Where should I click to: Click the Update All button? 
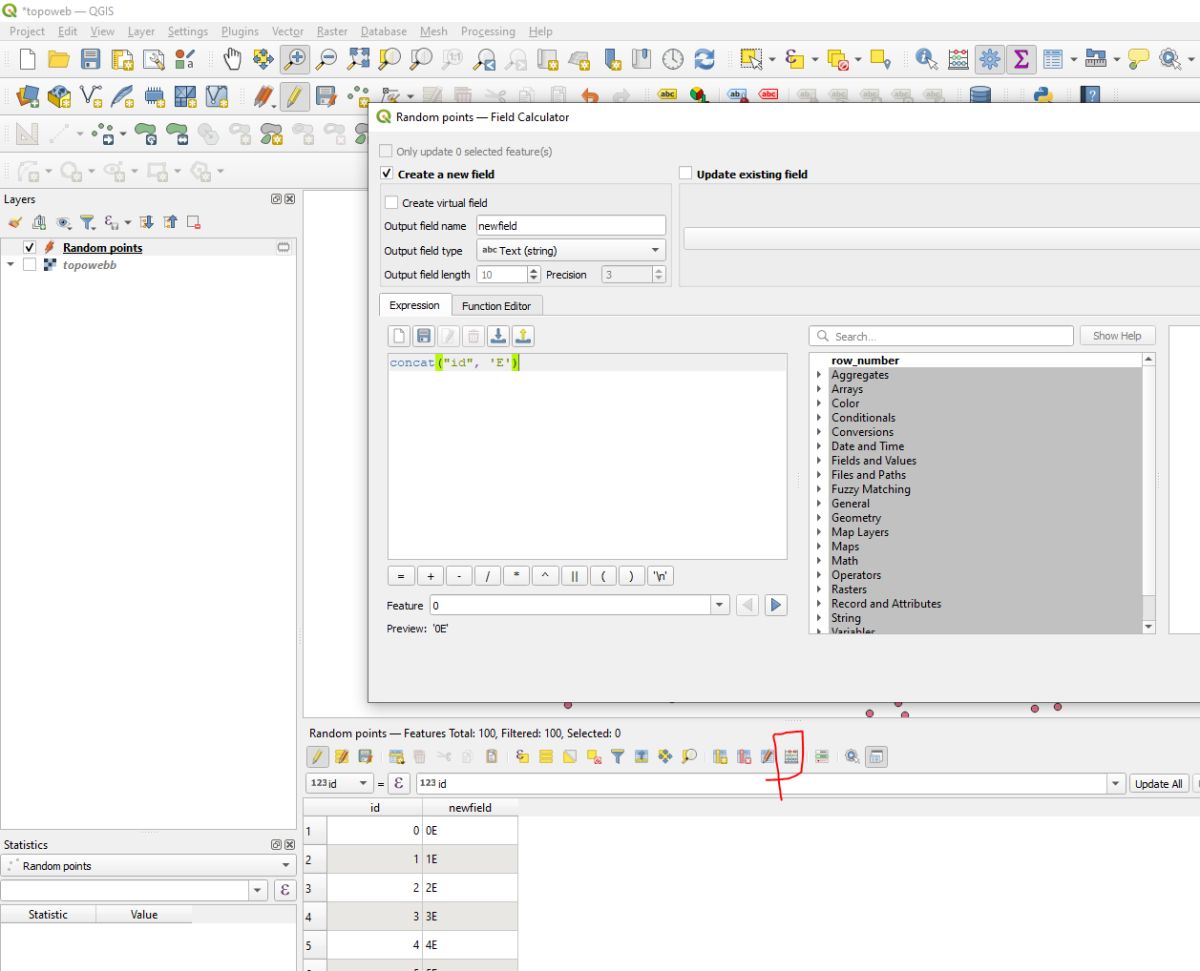1159,784
